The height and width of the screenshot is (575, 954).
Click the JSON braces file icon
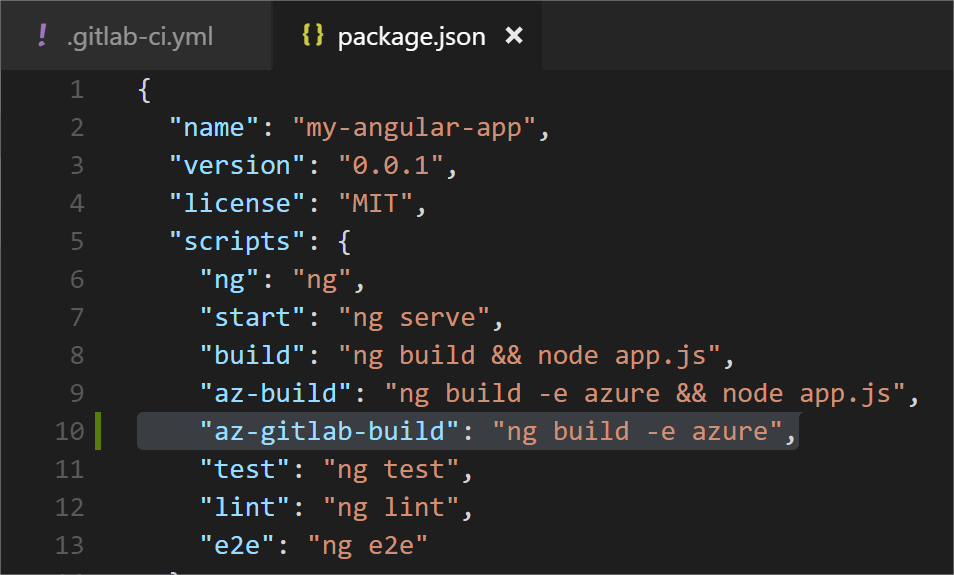coord(313,35)
